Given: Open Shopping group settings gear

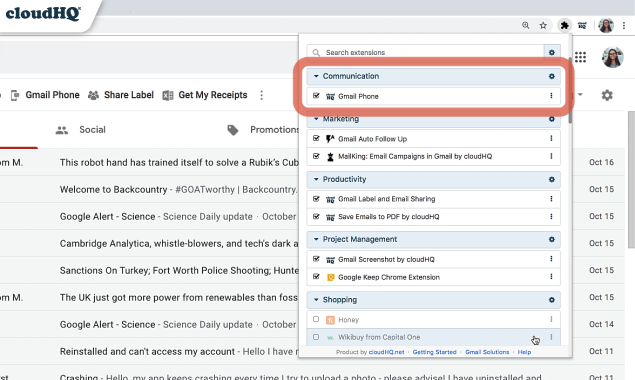Looking at the screenshot, I should 552,300.
